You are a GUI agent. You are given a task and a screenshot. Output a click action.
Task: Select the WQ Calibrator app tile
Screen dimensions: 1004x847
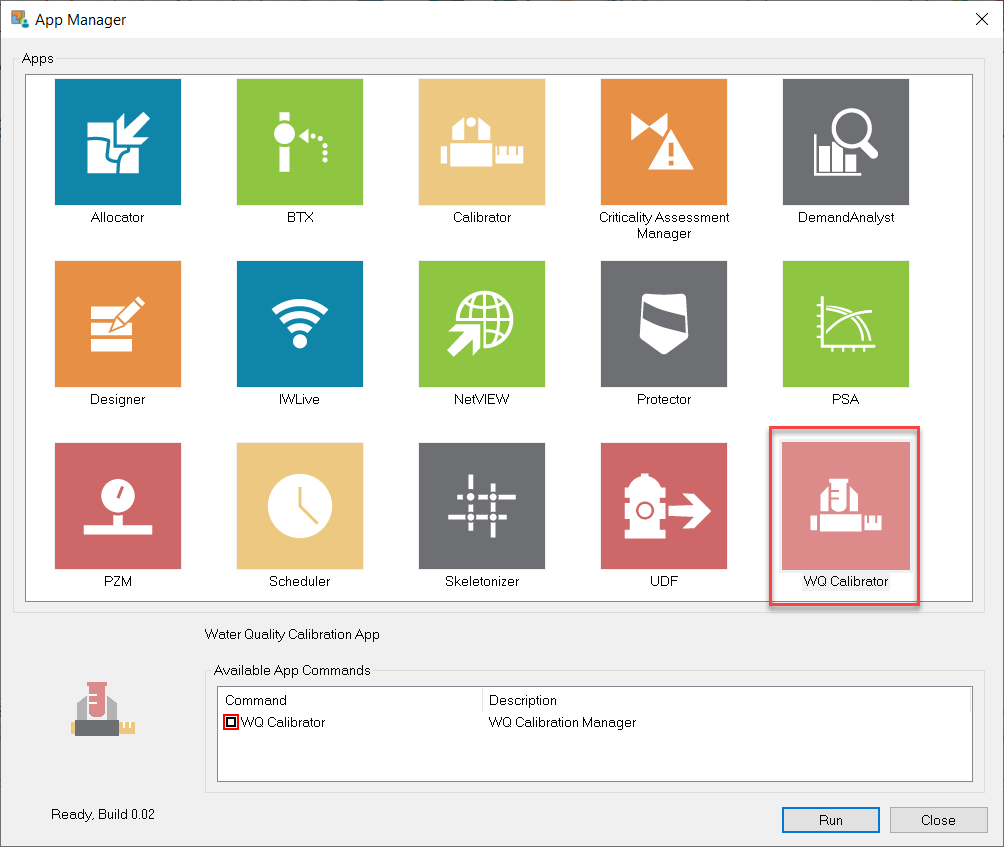[x=845, y=506]
